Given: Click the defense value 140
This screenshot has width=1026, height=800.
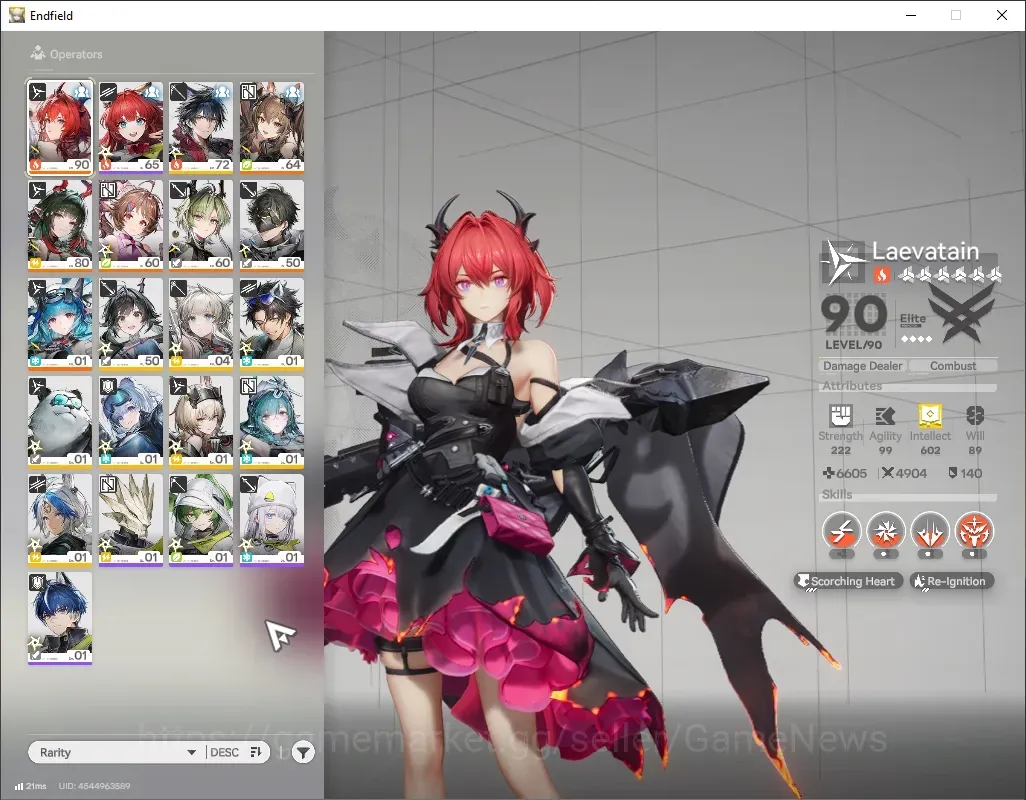Looking at the screenshot, I should (x=965, y=473).
